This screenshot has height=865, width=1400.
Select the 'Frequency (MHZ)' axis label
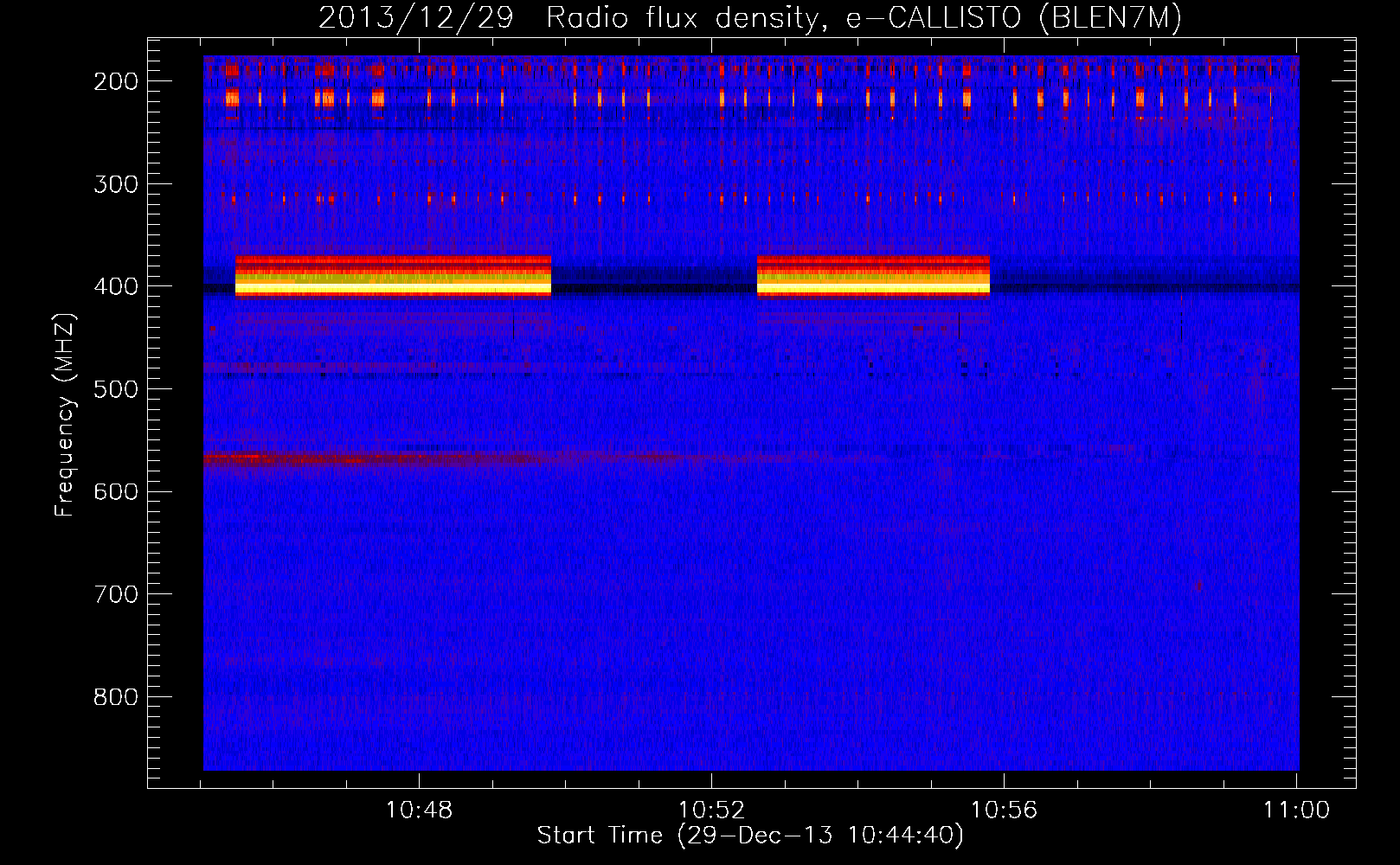coord(65,414)
